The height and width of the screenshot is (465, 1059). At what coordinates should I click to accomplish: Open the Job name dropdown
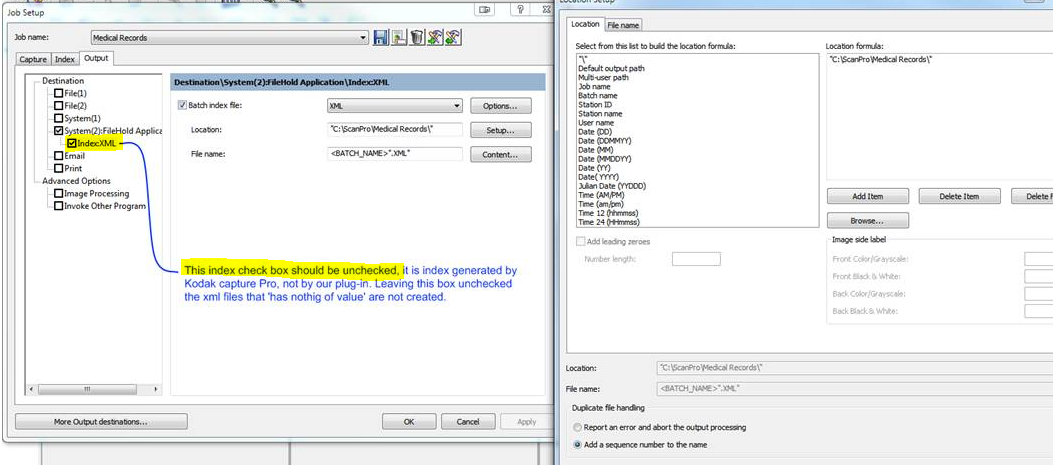pos(363,38)
